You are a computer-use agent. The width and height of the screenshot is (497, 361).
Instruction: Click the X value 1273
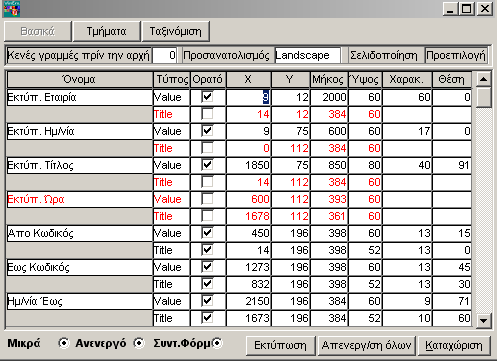(x=248, y=267)
